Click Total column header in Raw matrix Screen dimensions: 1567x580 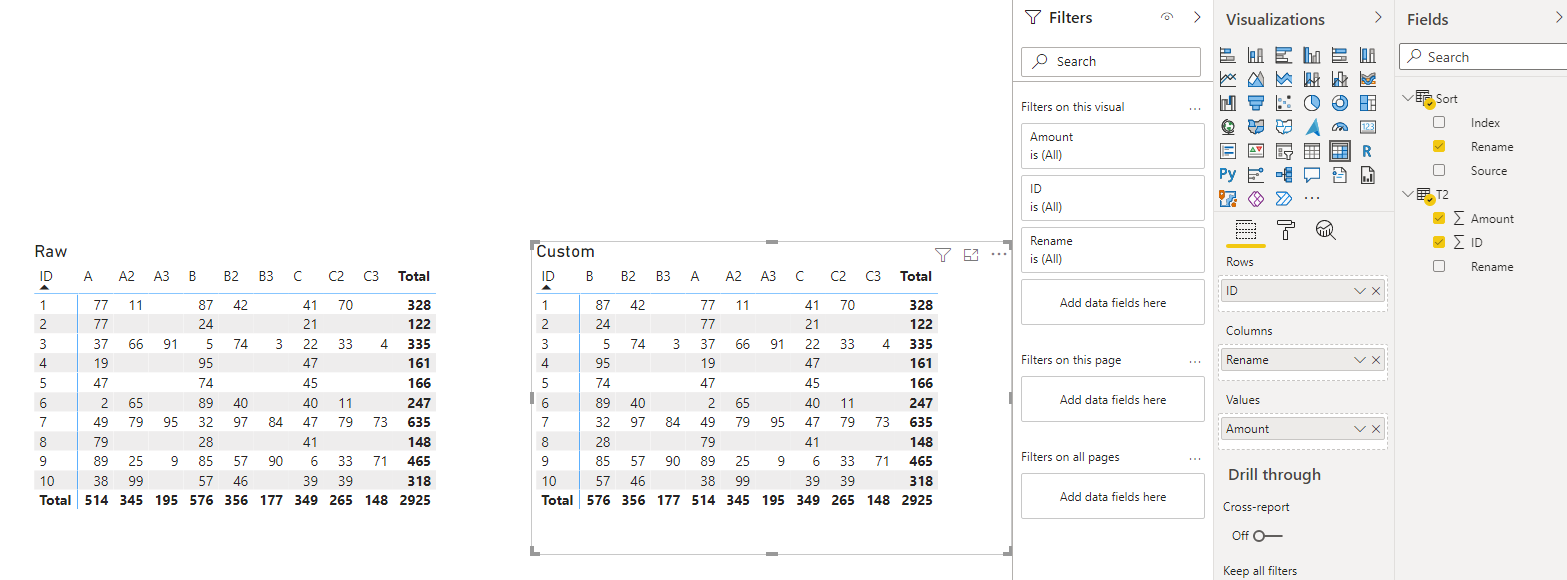tap(414, 276)
